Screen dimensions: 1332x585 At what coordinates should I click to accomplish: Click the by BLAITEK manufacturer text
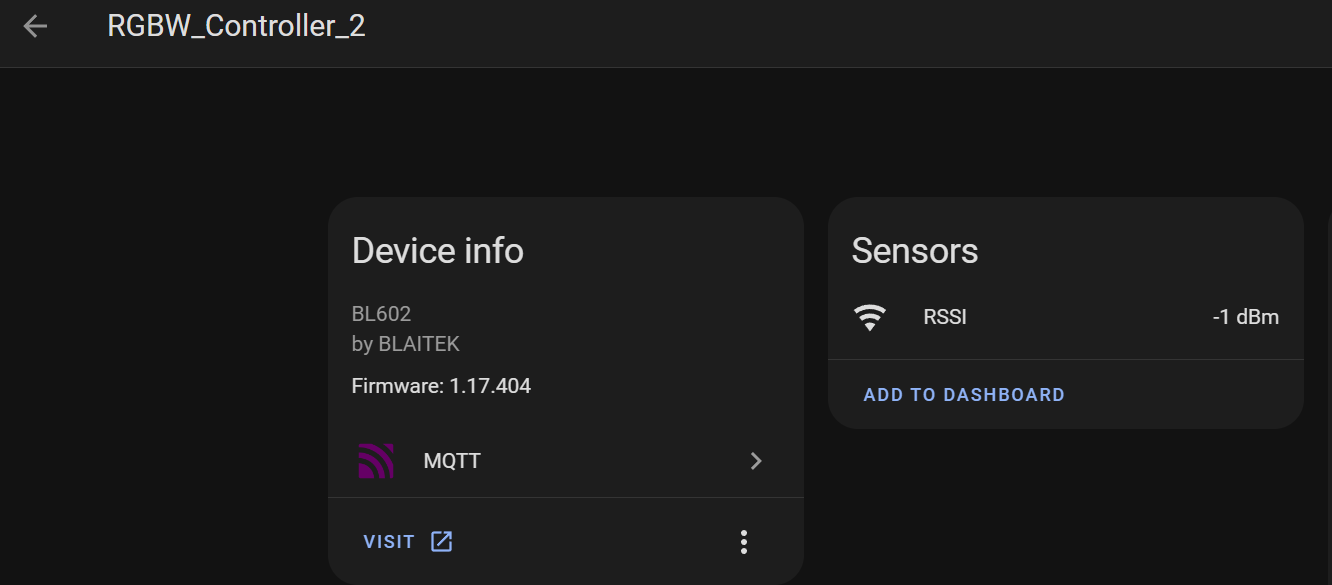(x=405, y=344)
